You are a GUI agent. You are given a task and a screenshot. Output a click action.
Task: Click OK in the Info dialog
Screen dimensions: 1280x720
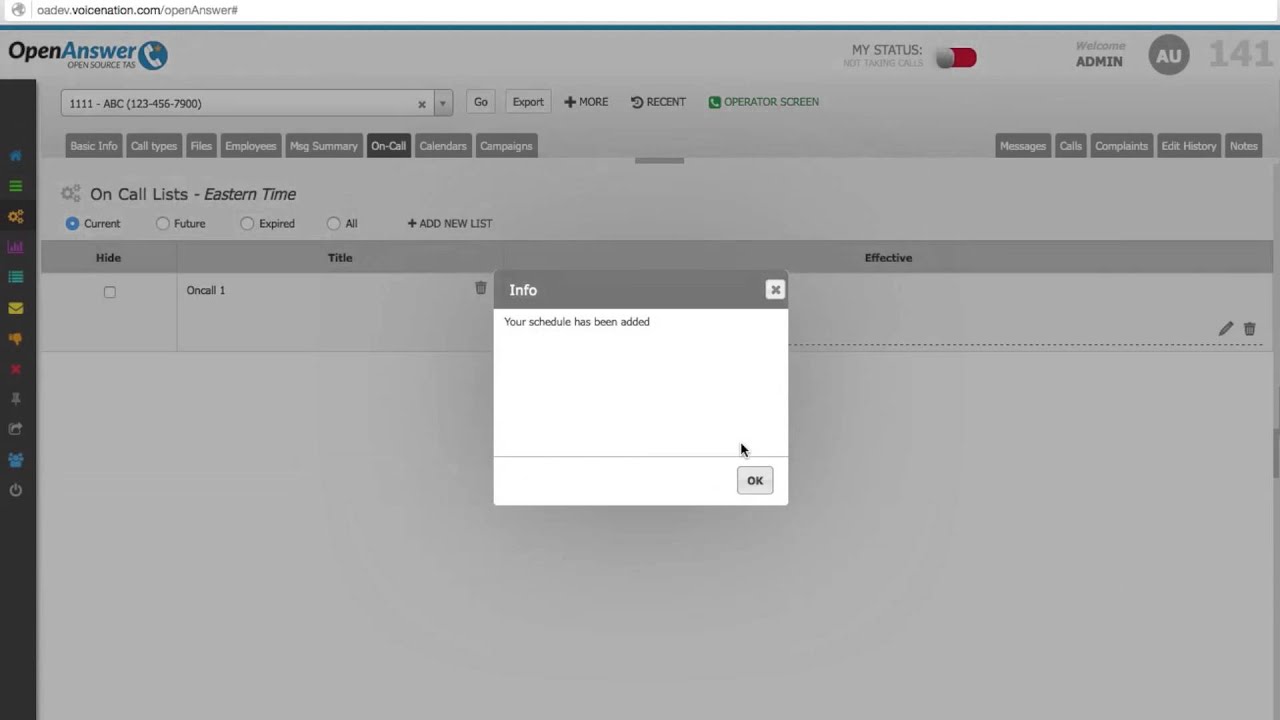click(755, 481)
